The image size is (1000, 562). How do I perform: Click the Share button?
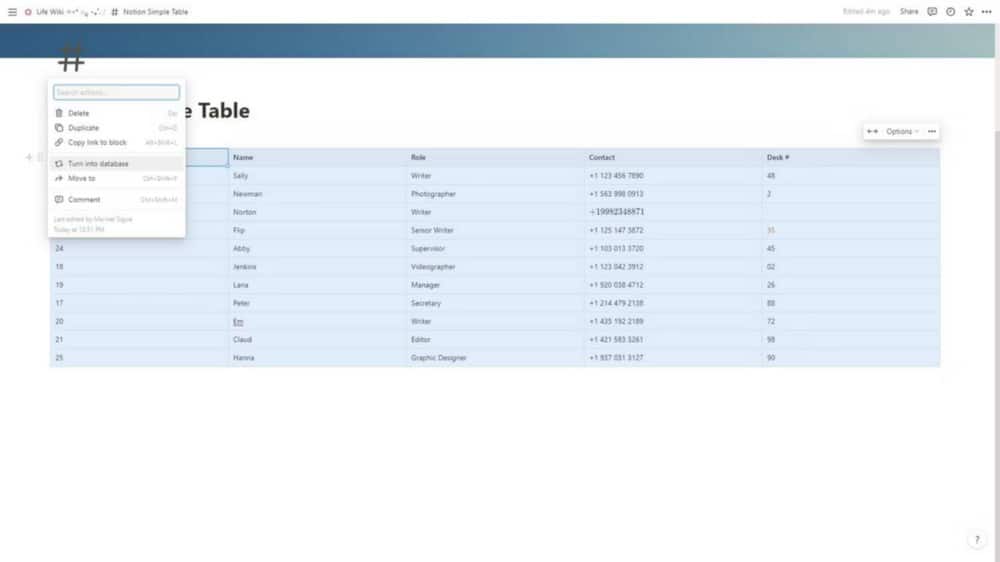[x=908, y=12]
